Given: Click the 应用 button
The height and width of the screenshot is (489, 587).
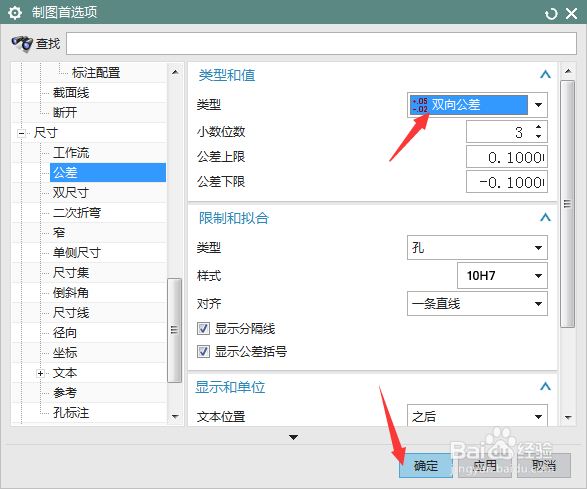Looking at the screenshot, I should (485, 465).
